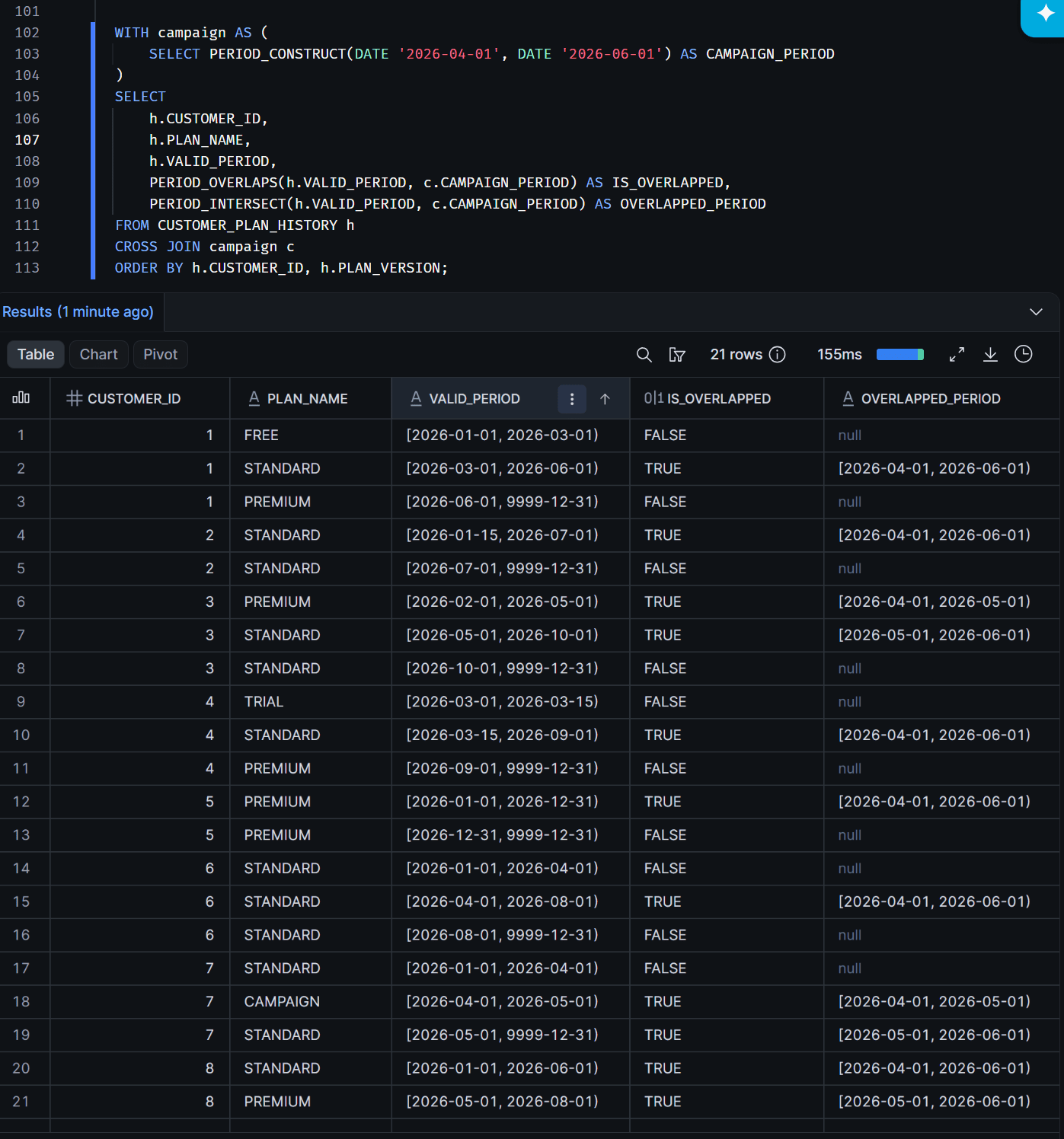Click the '2026-04-01' date literal
Image resolution: width=1064 pixels, height=1139 pixels.
pos(449,54)
